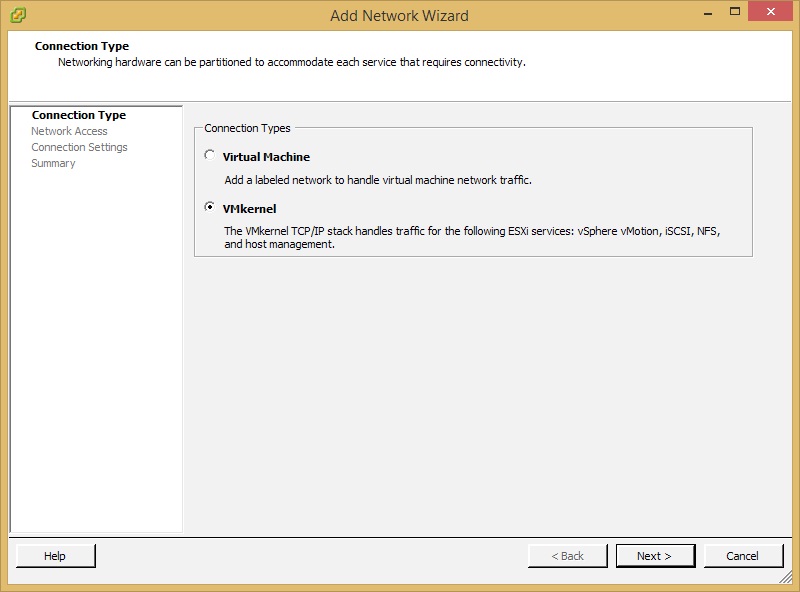Select the VMkernel radio button
Image resolution: width=800 pixels, height=592 pixels.
pos(209,207)
